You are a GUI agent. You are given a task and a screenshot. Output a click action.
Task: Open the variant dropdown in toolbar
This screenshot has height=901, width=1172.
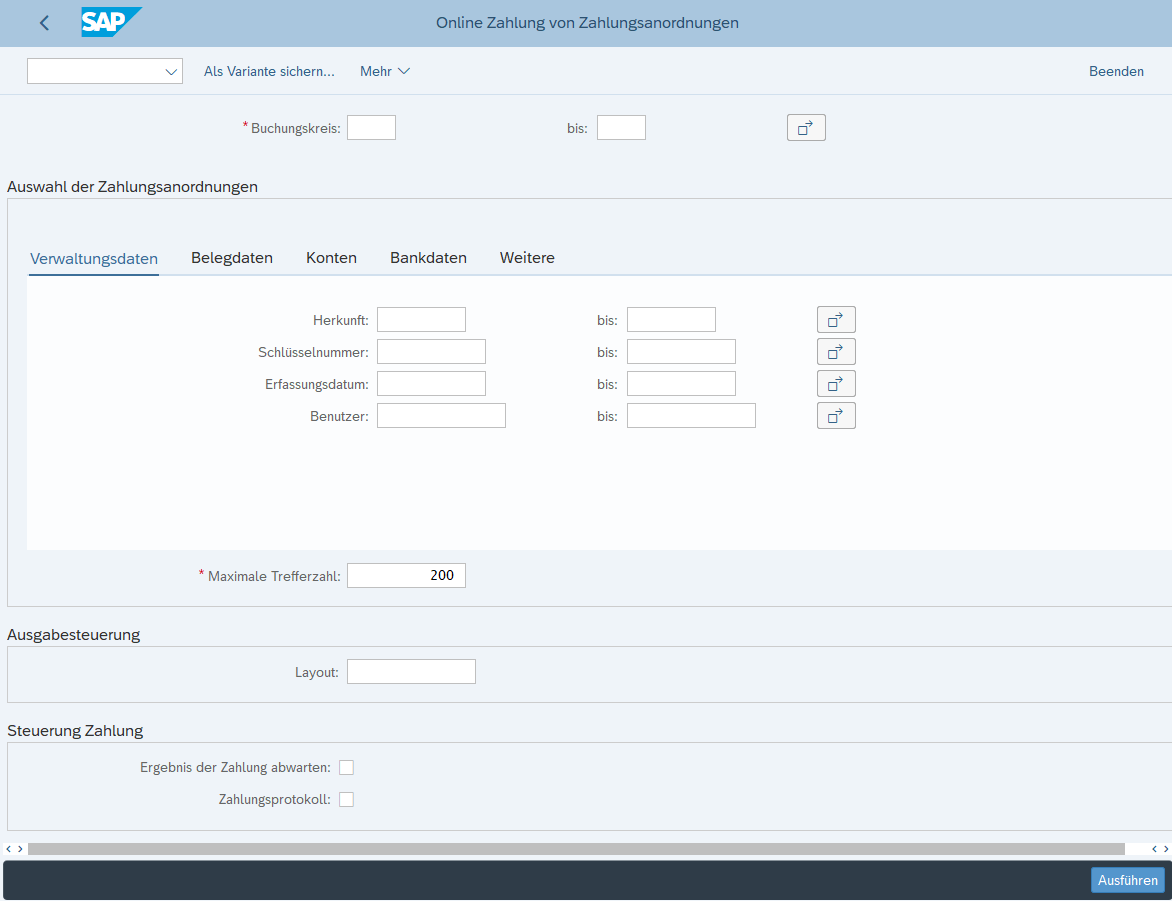[170, 72]
